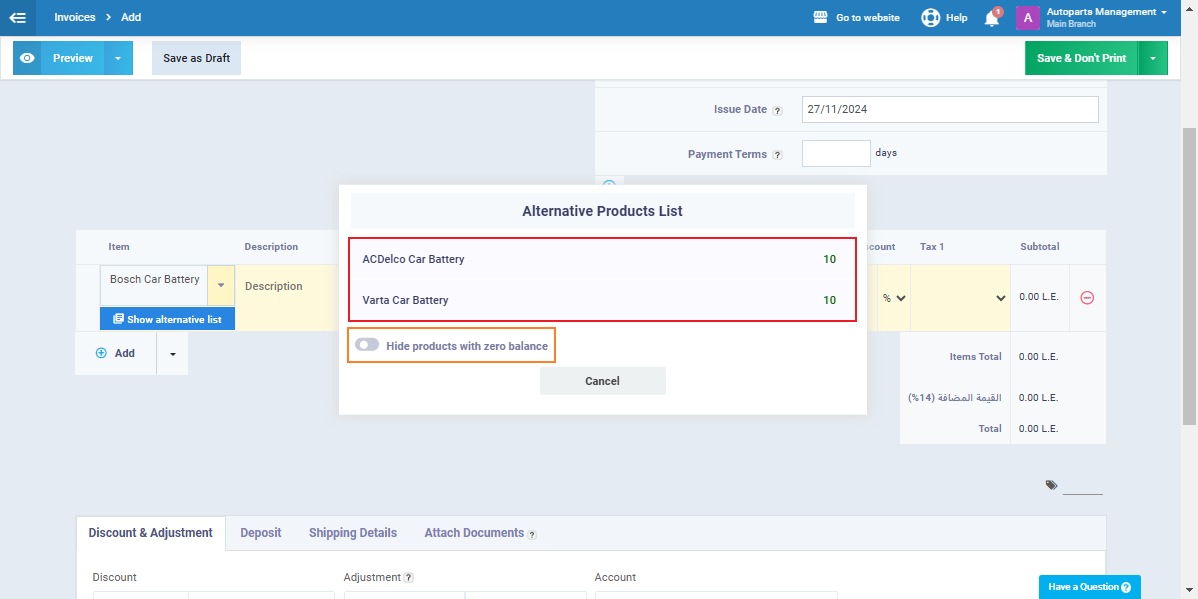Click the stock quantity 10 for ACDelco
This screenshot has width=1198, height=599.
pos(829,260)
